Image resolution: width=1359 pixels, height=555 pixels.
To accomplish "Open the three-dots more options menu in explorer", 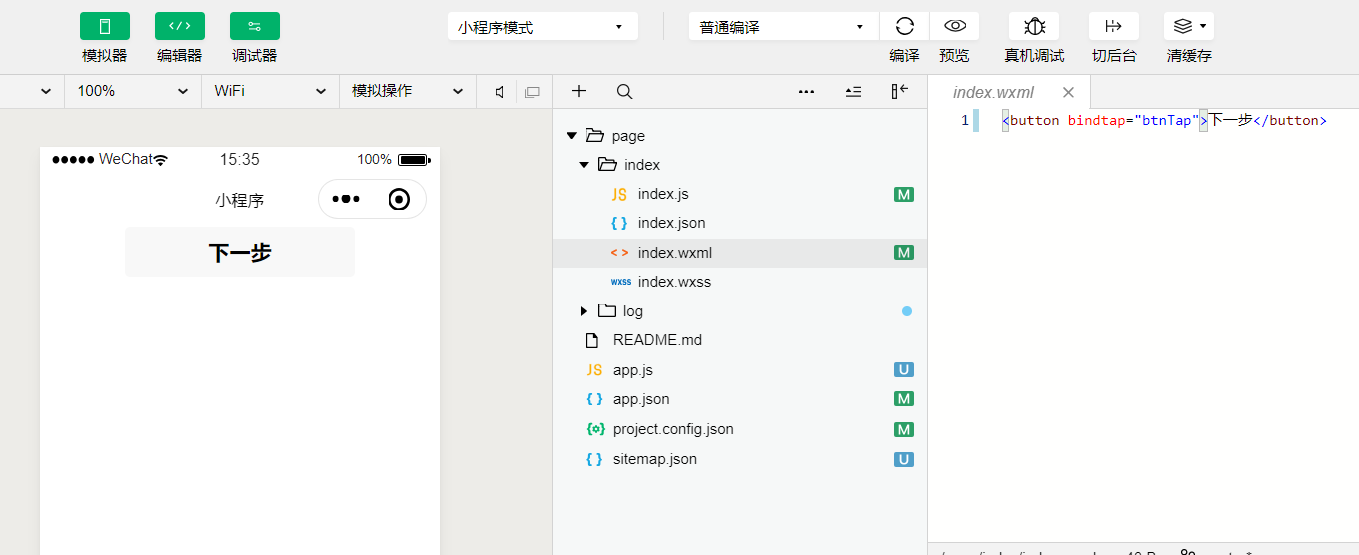I will point(806,91).
